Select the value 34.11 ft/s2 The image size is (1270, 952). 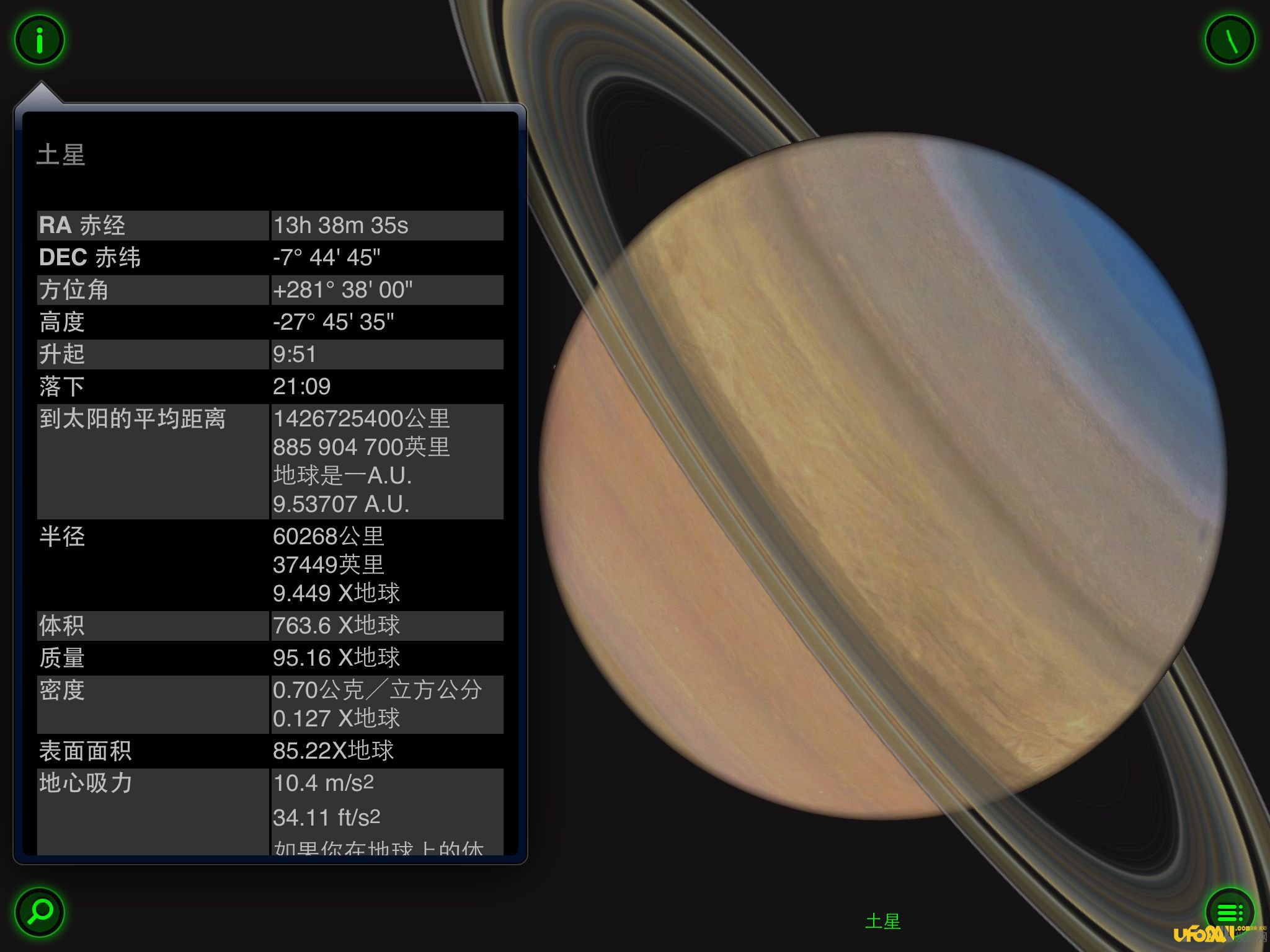[327, 818]
